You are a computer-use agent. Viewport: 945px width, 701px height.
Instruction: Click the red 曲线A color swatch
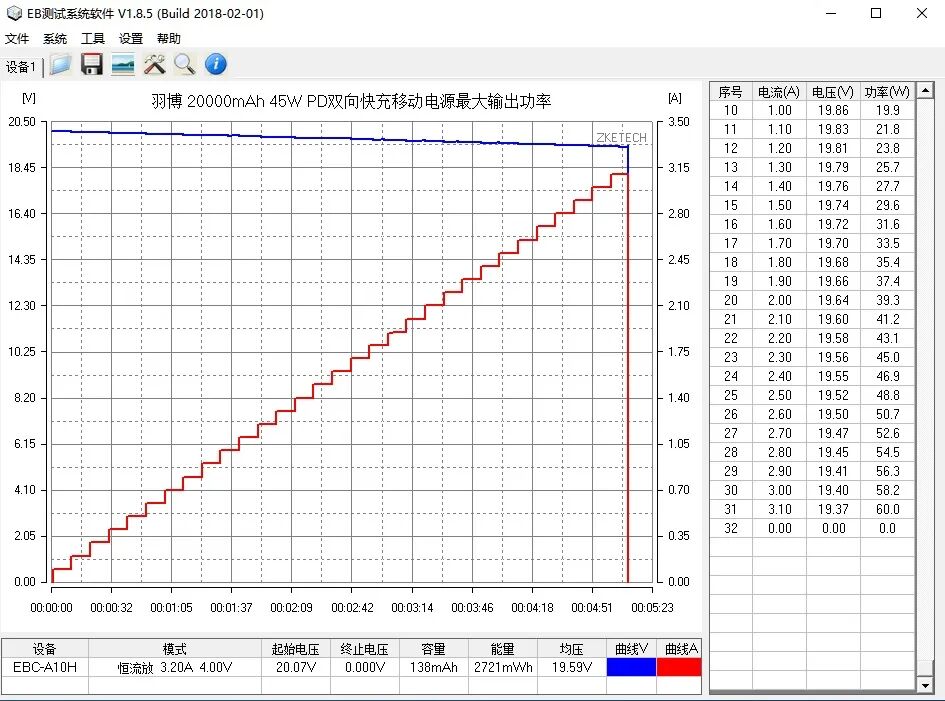pyautogui.click(x=679, y=667)
